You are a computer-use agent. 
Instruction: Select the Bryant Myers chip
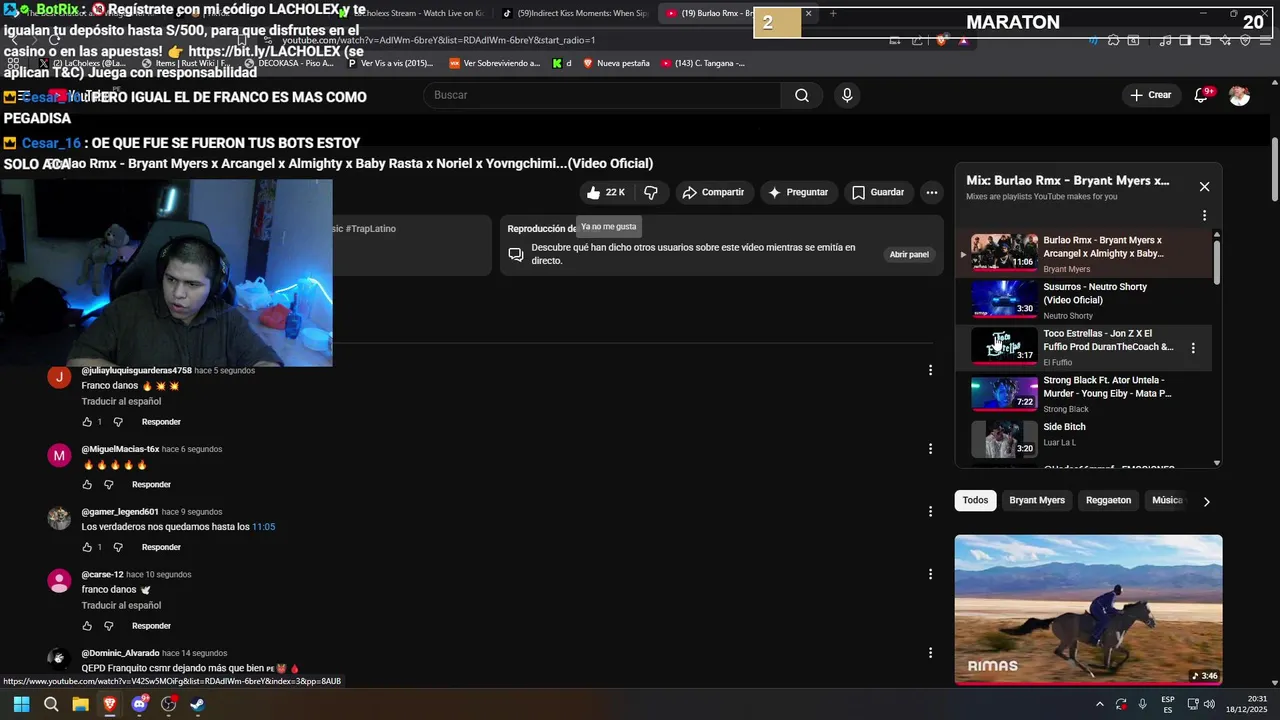point(1037,500)
